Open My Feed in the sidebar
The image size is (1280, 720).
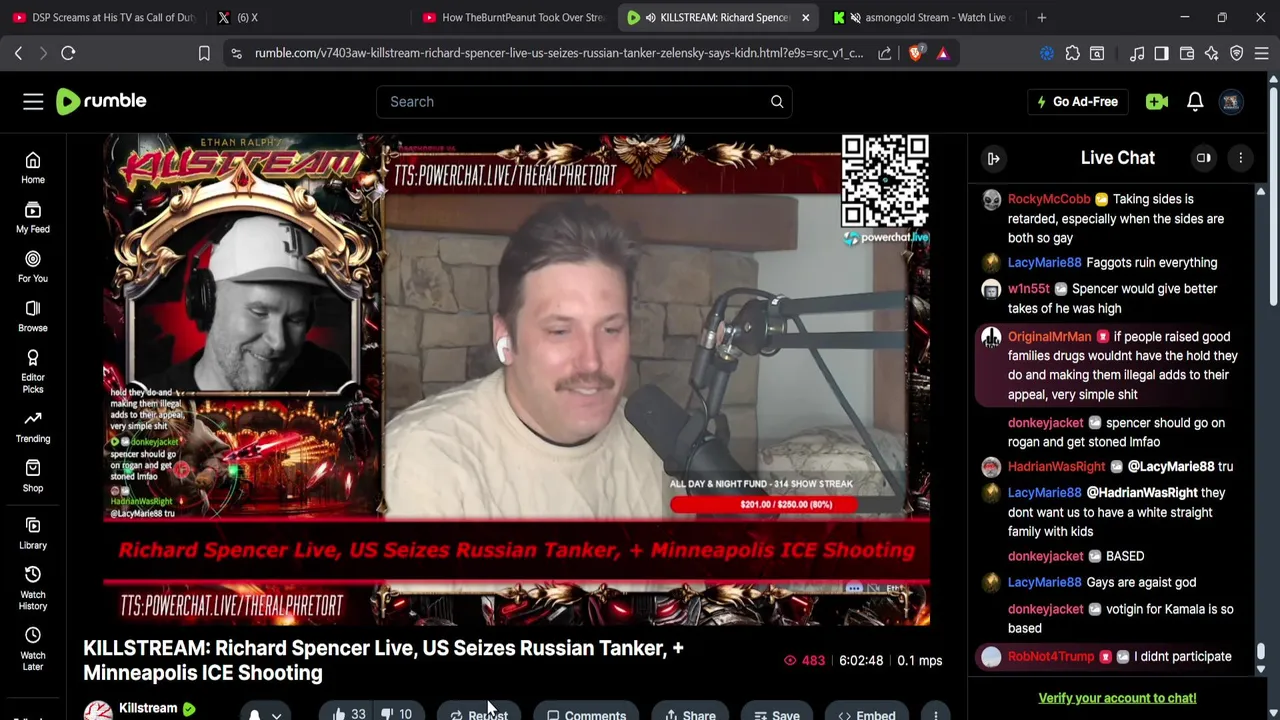click(33, 218)
